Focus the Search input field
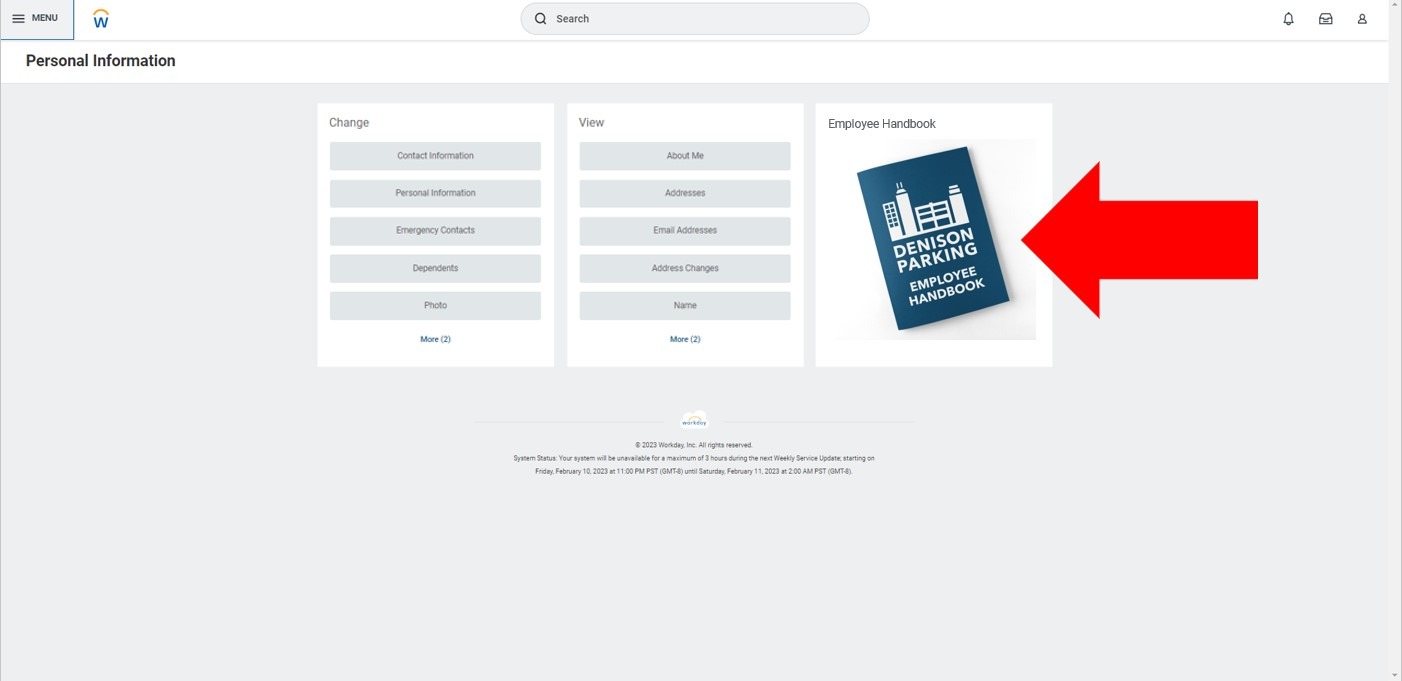Screen dimensions: 1402x681 click(695, 19)
